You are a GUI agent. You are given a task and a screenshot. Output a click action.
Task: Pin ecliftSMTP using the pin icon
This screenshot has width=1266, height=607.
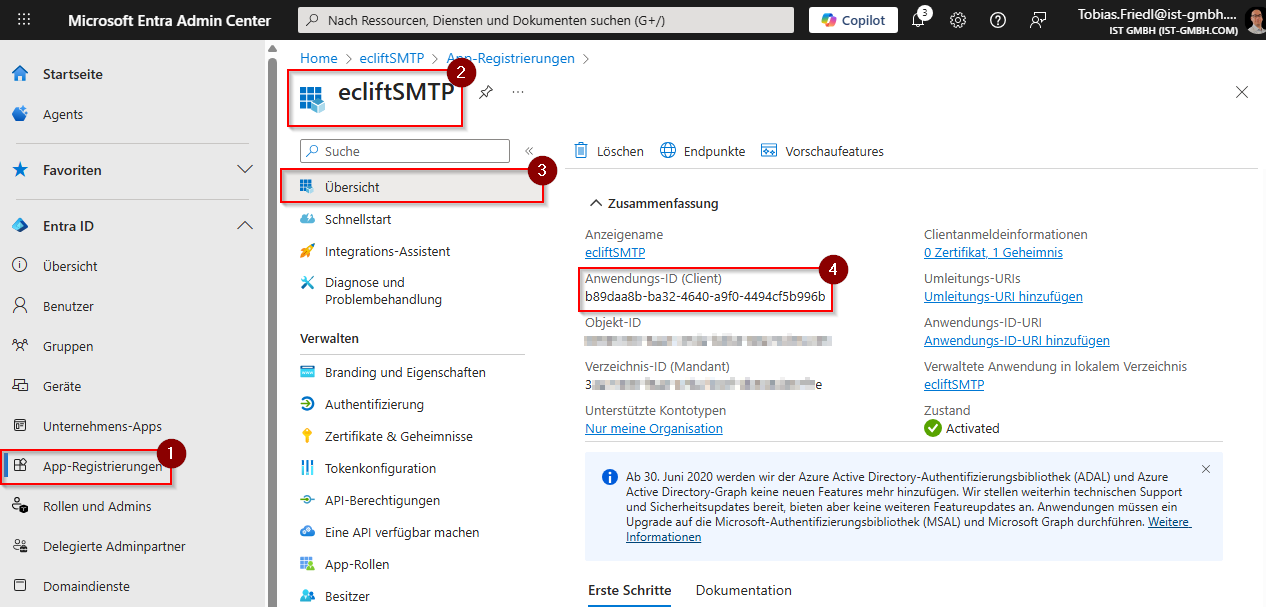486,90
